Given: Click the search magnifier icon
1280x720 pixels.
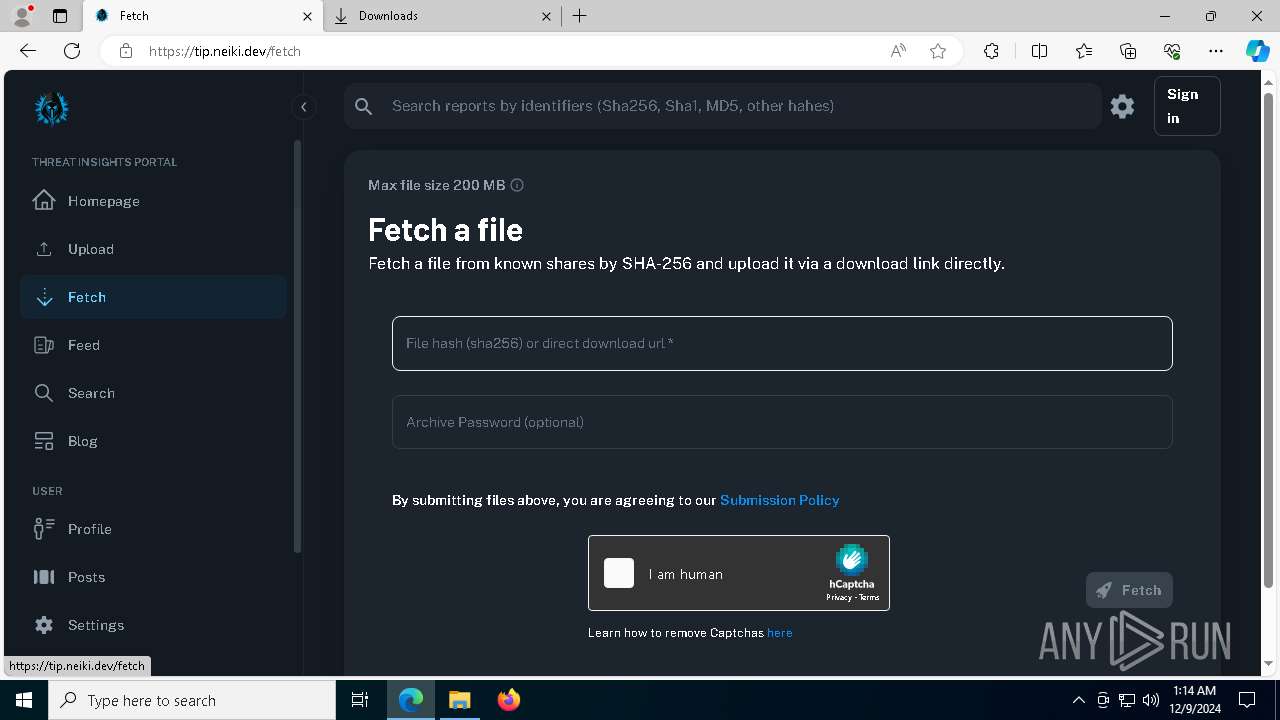Looking at the screenshot, I should click(x=364, y=106).
